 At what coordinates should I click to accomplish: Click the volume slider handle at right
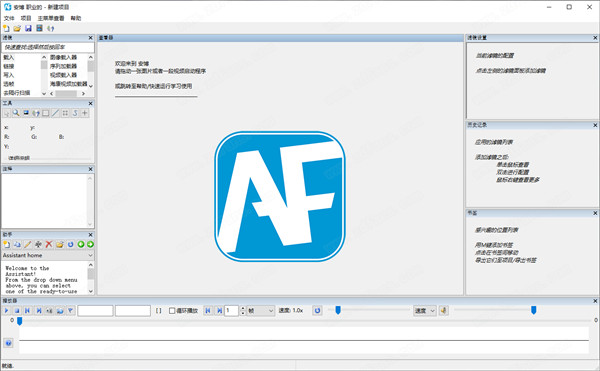coord(533,310)
